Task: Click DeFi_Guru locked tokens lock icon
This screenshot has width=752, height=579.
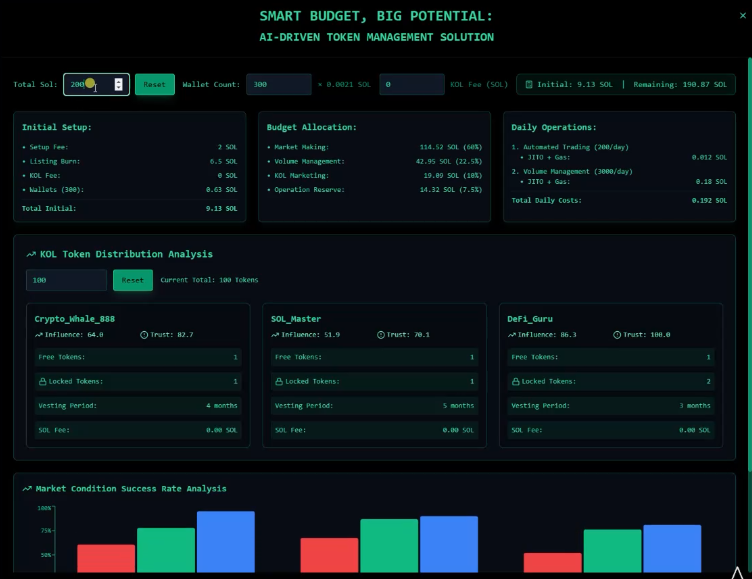Action: pyautogui.click(x=516, y=381)
